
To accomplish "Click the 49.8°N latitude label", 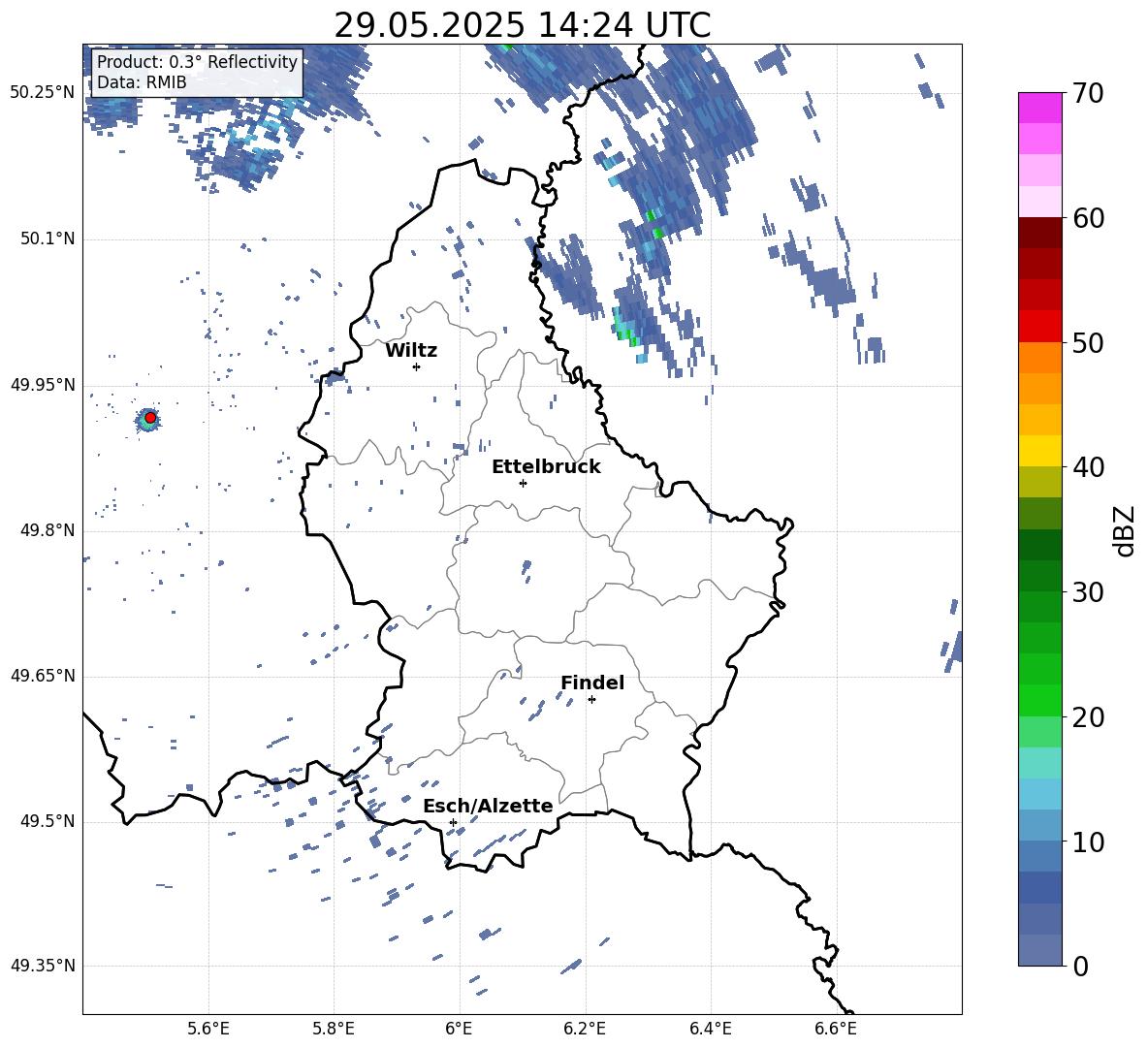I will pos(48,530).
